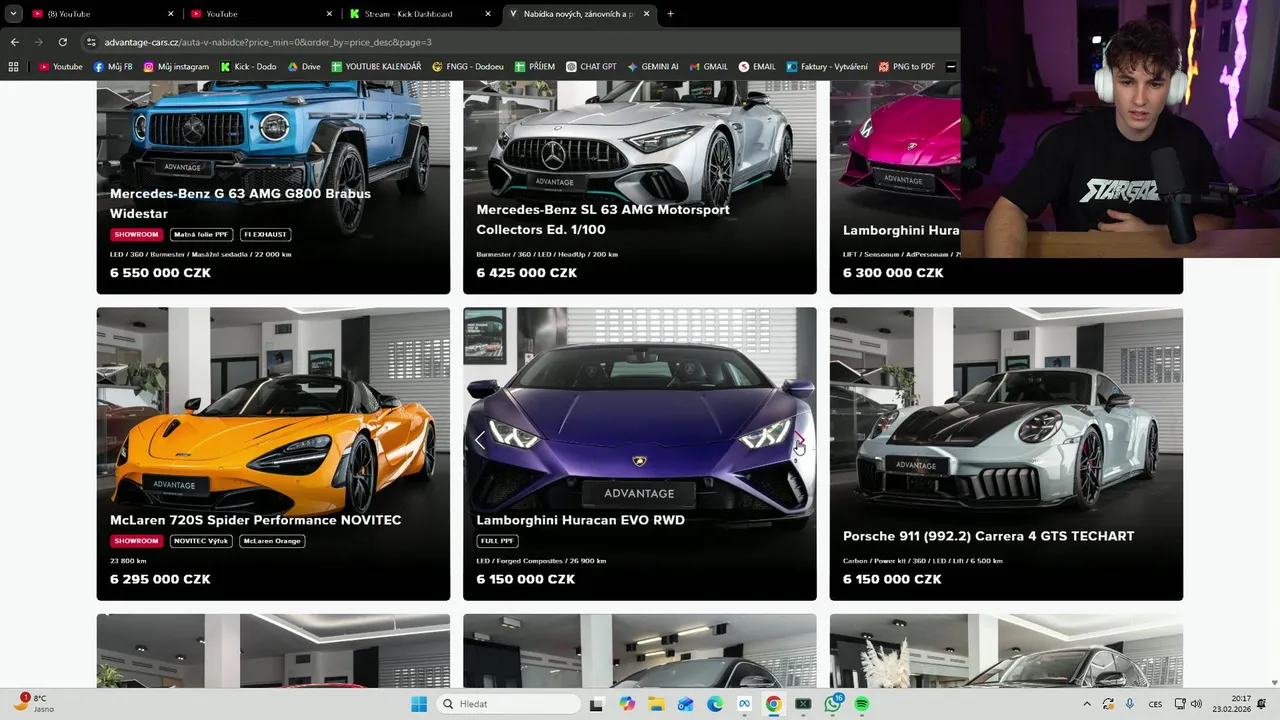This screenshot has height=720, width=1280.
Task: Open weather widget showing 8°C Jasno
Action: click(x=35, y=703)
